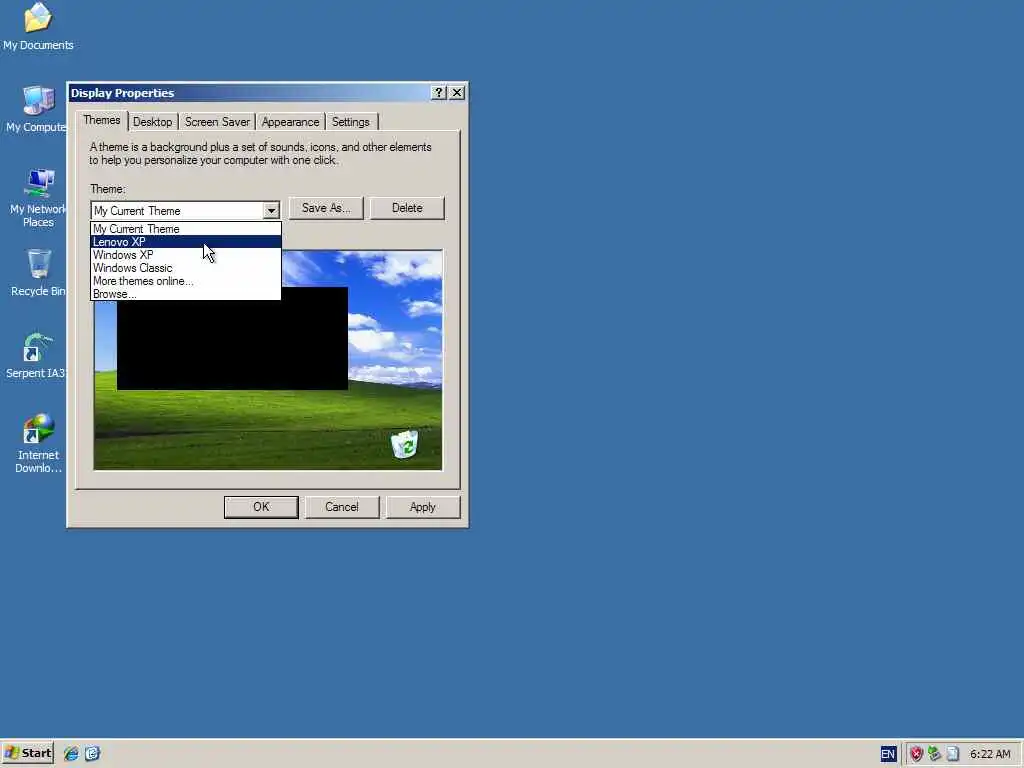Switch to the Desktop tab
The width and height of the screenshot is (1024, 768).
153,122
